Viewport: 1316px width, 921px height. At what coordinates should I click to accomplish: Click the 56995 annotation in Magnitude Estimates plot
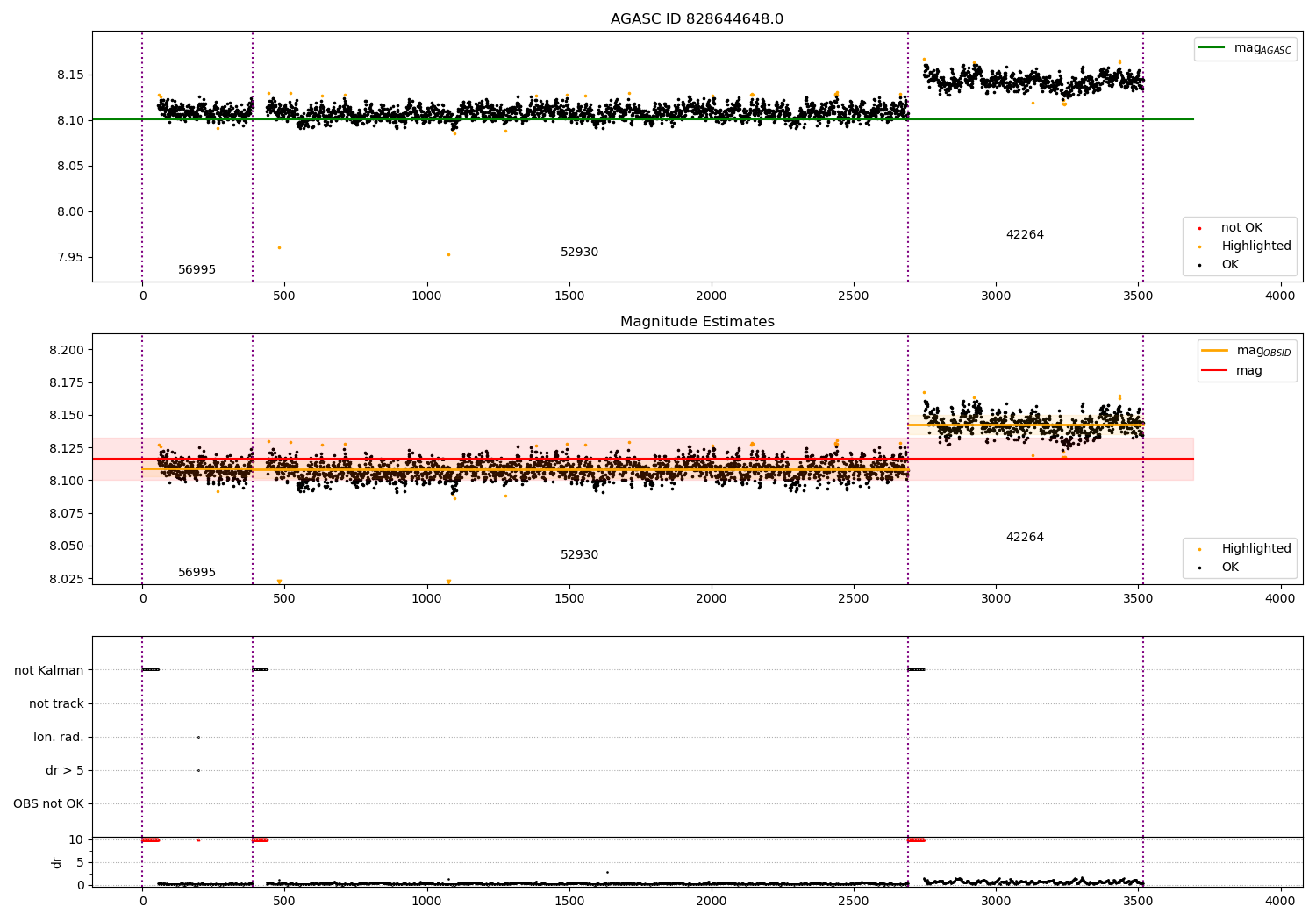(197, 573)
